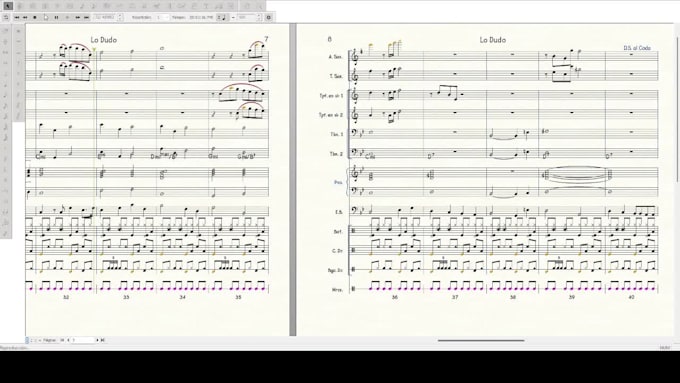The image size is (680, 383).
Task: Click the 'Tbn. 1' staff name
Action: 337,134
